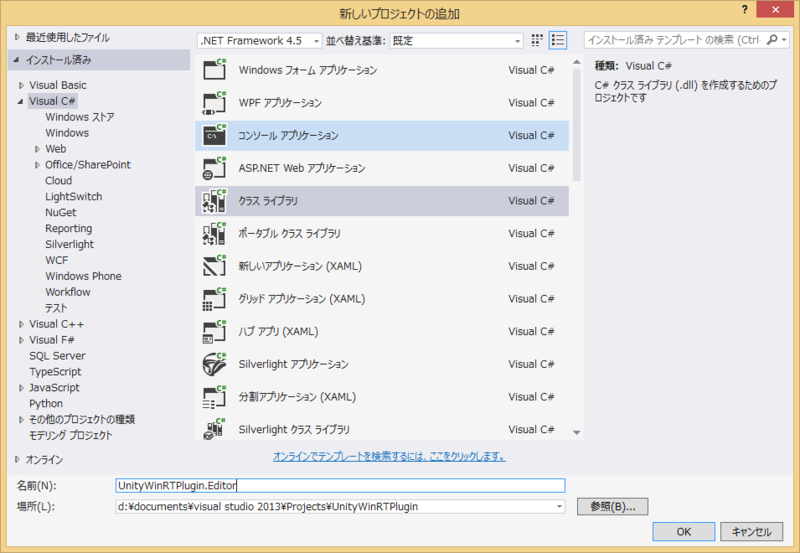The height and width of the screenshot is (553, 800).
Task: Open the help question mark button
Action: tap(745, 10)
